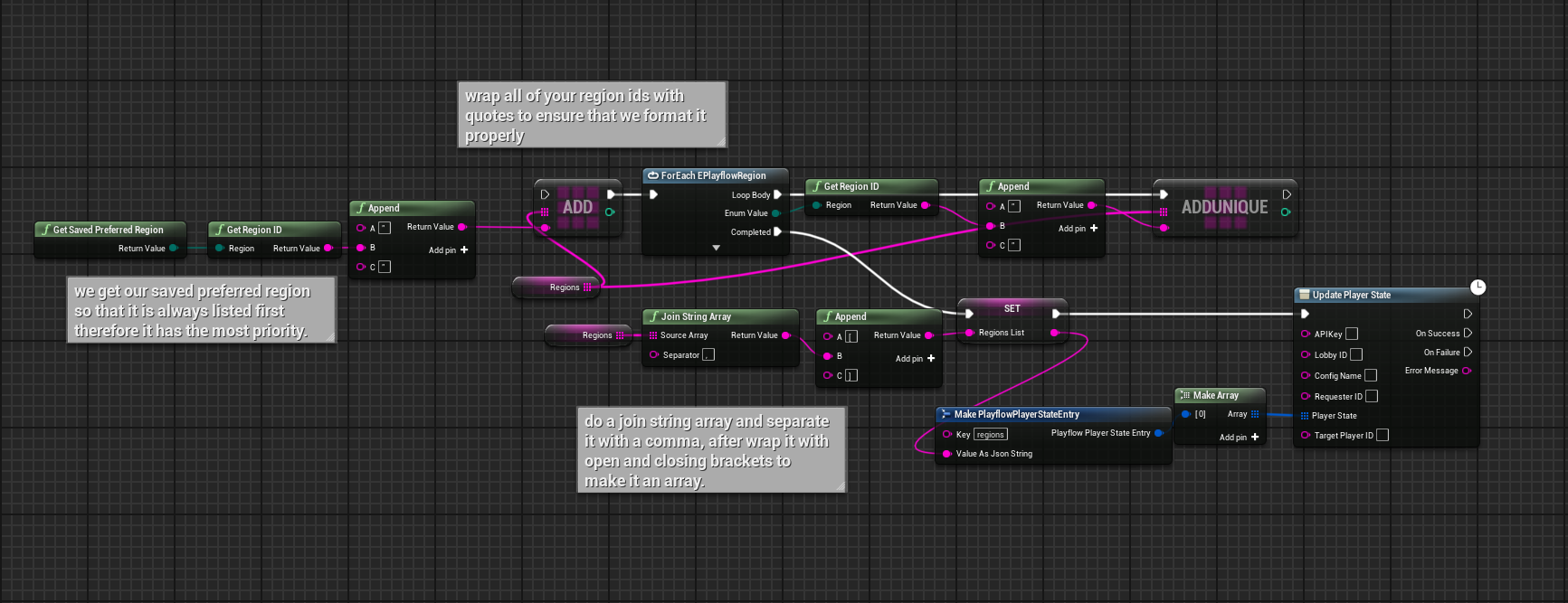
Task: Click the Make Array node title icon
Action: point(1185,395)
